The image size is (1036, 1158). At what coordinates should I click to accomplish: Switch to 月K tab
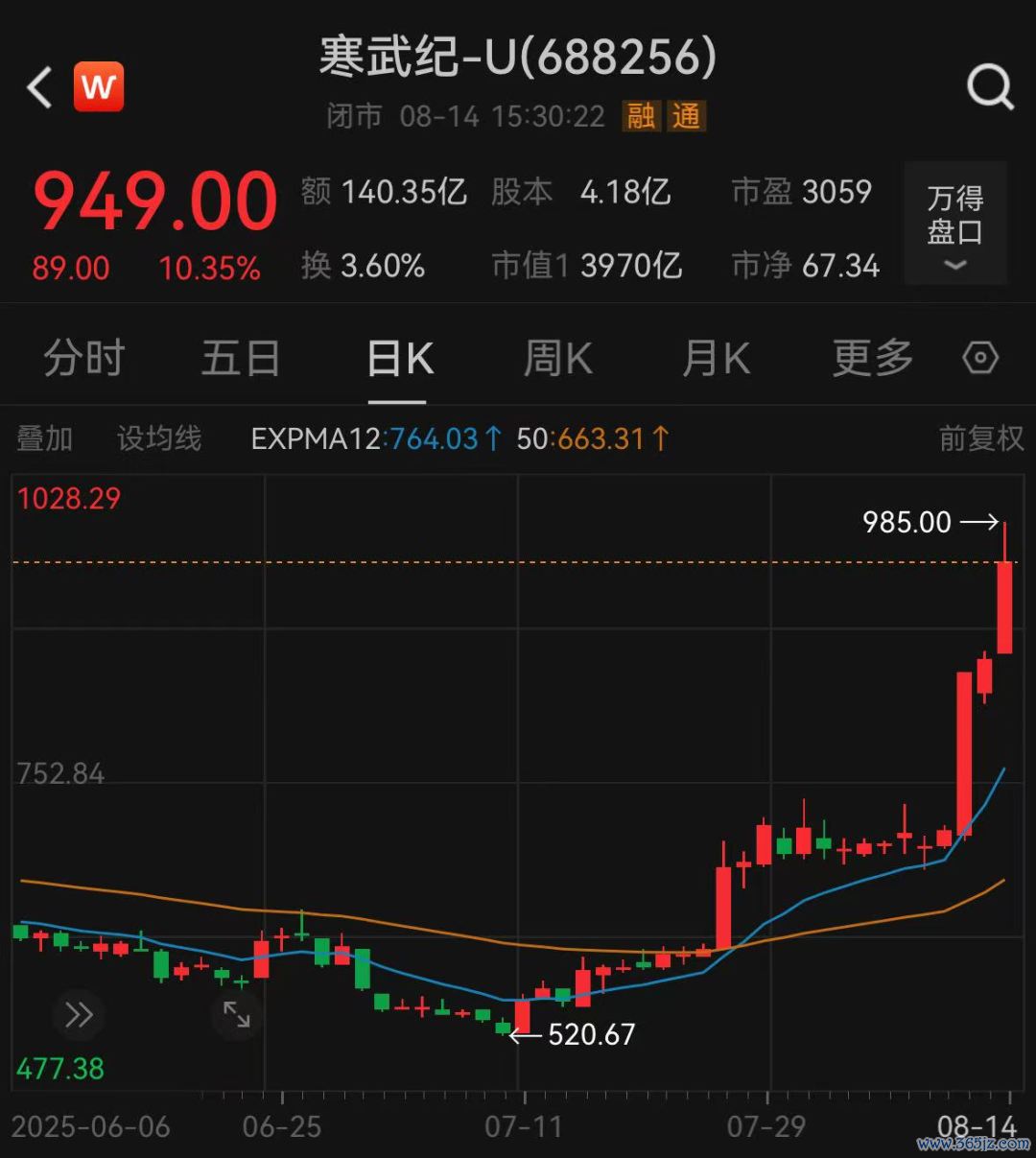click(716, 358)
